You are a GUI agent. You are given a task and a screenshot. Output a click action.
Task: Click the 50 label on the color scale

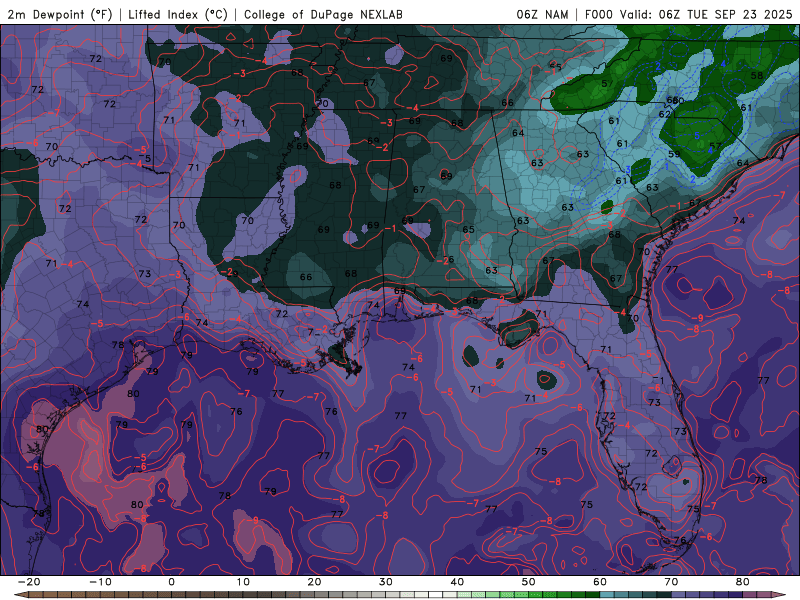click(x=529, y=582)
